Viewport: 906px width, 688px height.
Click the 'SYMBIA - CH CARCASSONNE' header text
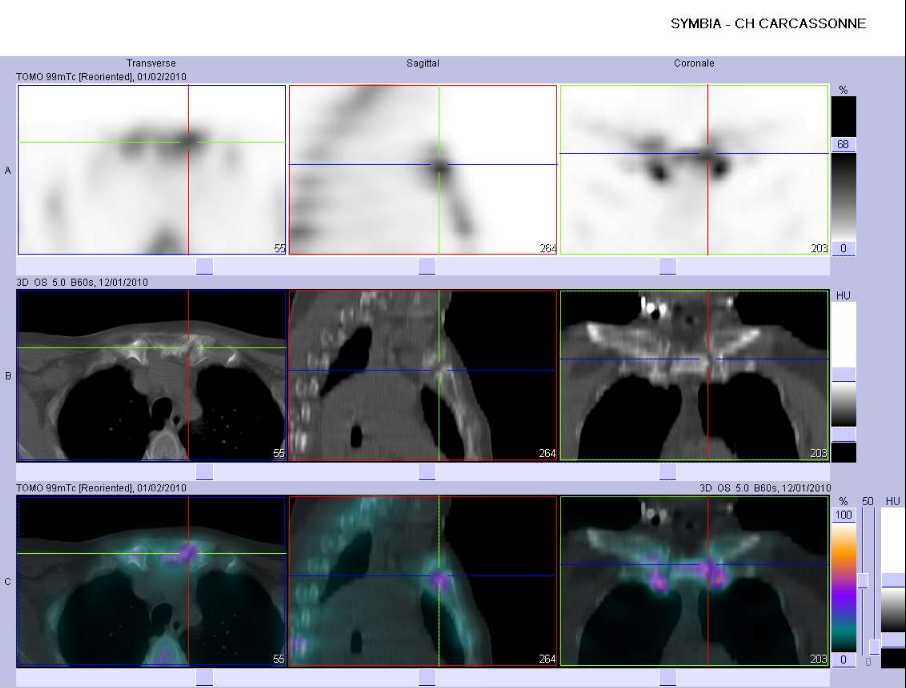(x=768, y=24)
